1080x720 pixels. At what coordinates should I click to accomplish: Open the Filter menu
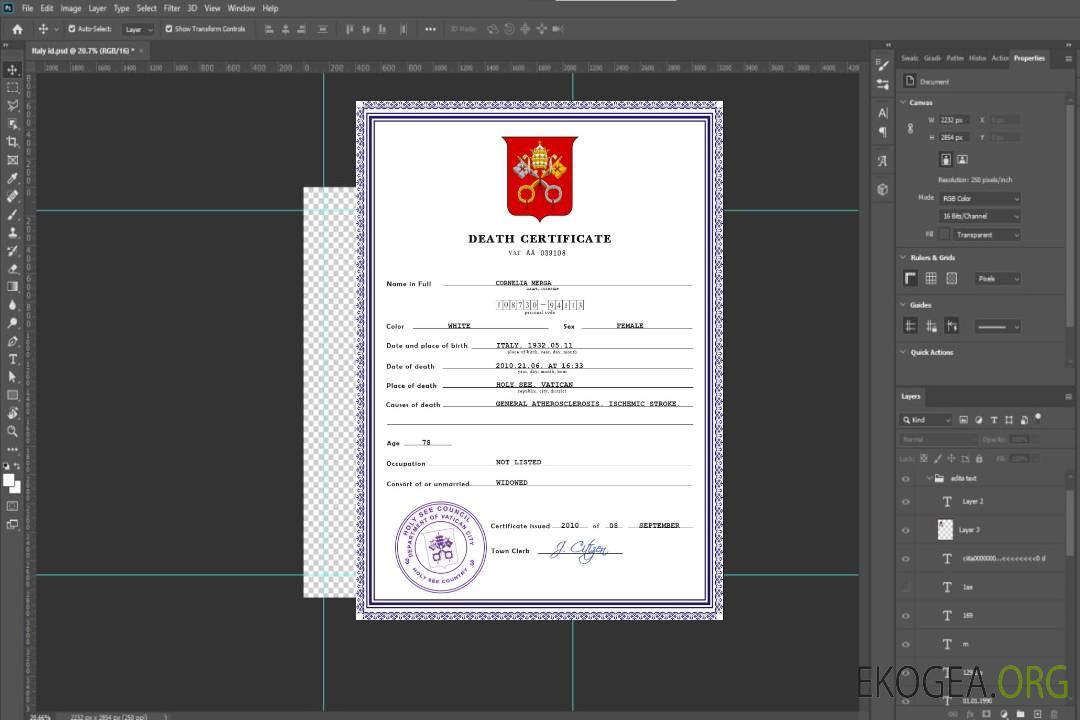[172, 8]
